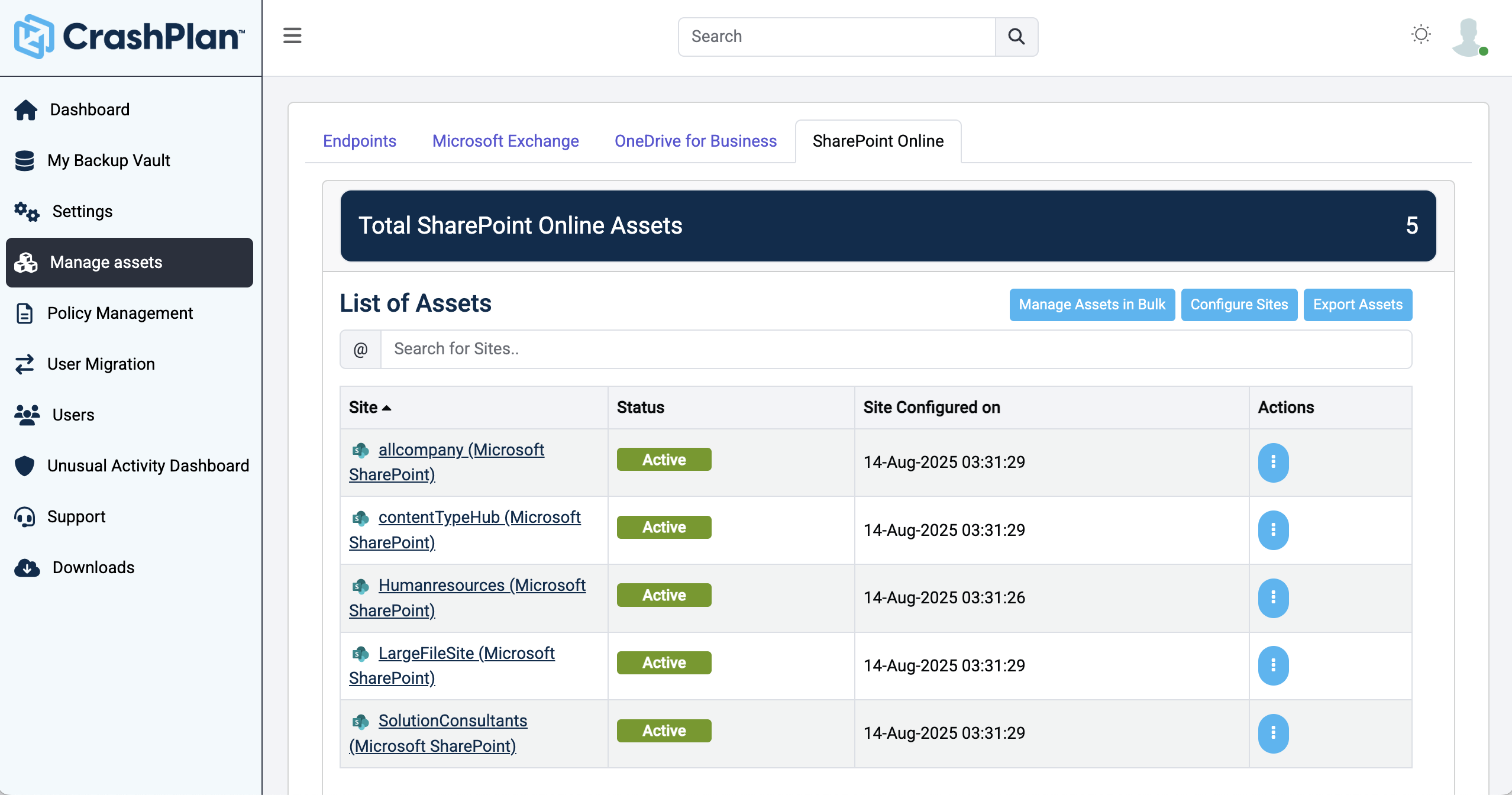Open actions menu for SolutionConsultants site
Viewport: 1512px width, 795px height.
coord(1273,733)
